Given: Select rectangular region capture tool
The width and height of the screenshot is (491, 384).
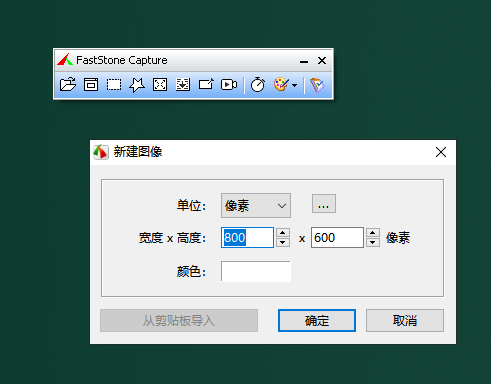Looking at the screenshot, I should pos(114,85).
